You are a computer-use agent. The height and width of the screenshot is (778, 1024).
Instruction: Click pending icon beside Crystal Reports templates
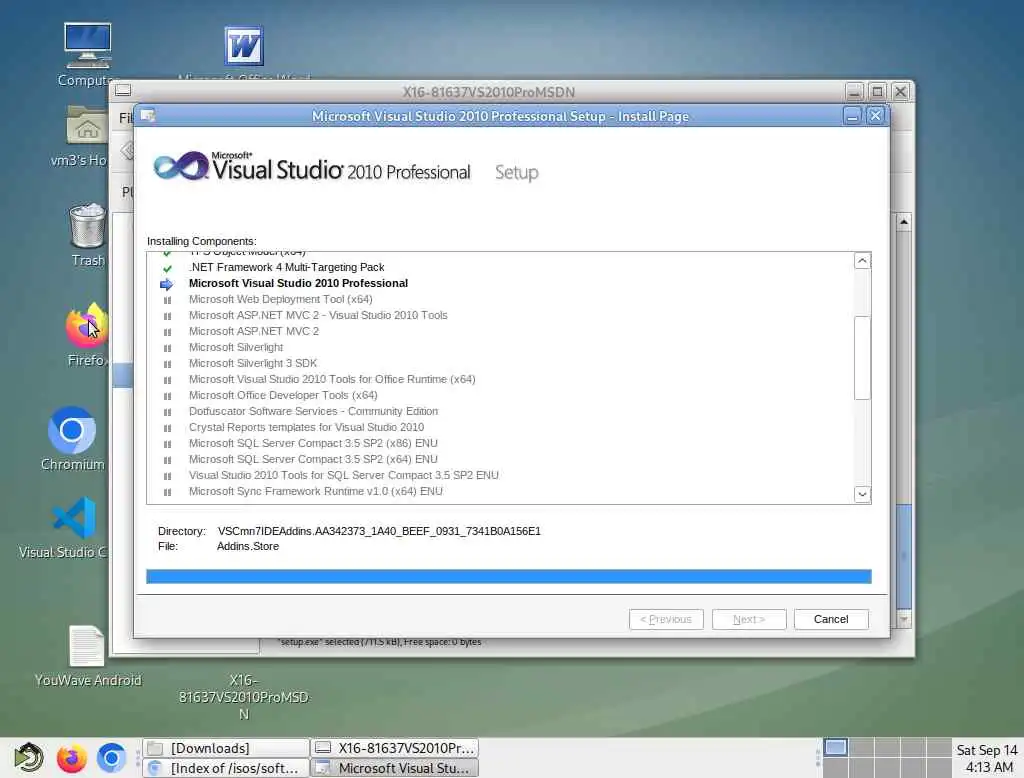point(167,429)
